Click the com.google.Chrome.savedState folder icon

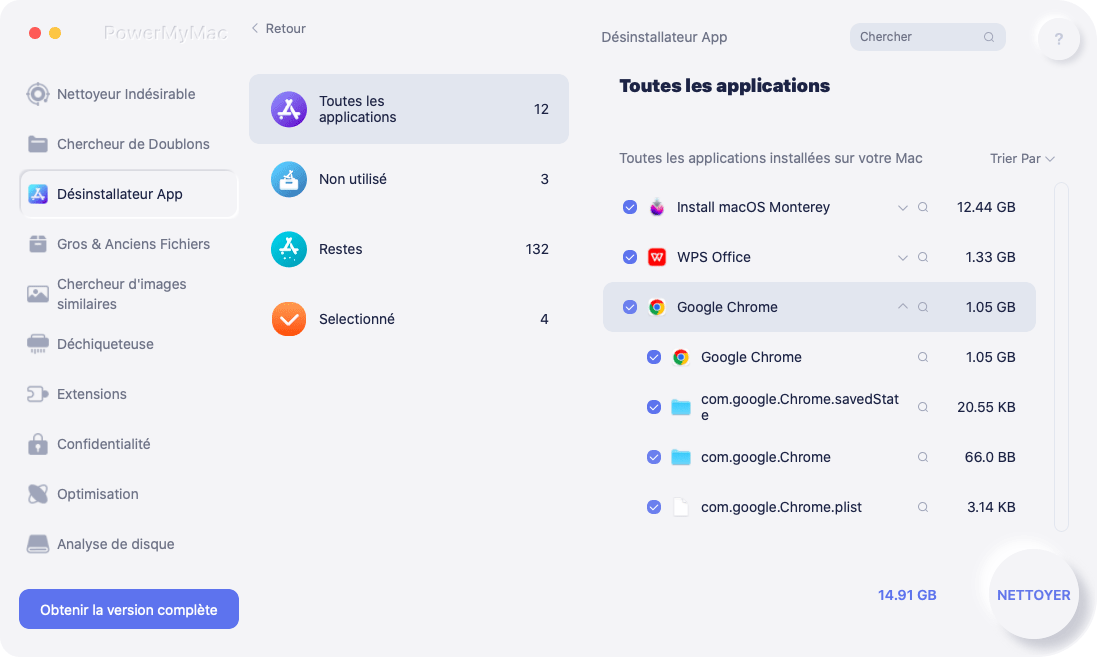click(681, 407)
